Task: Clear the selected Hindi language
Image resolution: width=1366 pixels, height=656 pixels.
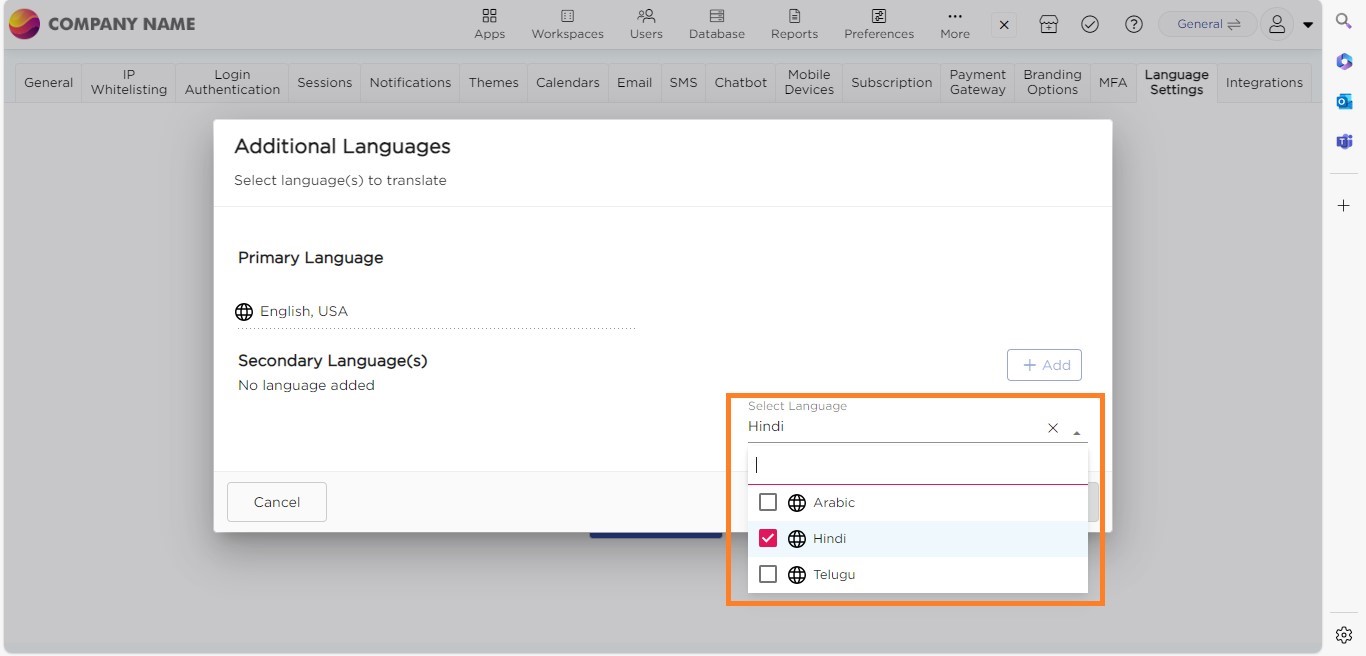Action: click(x=1053, y=428)
